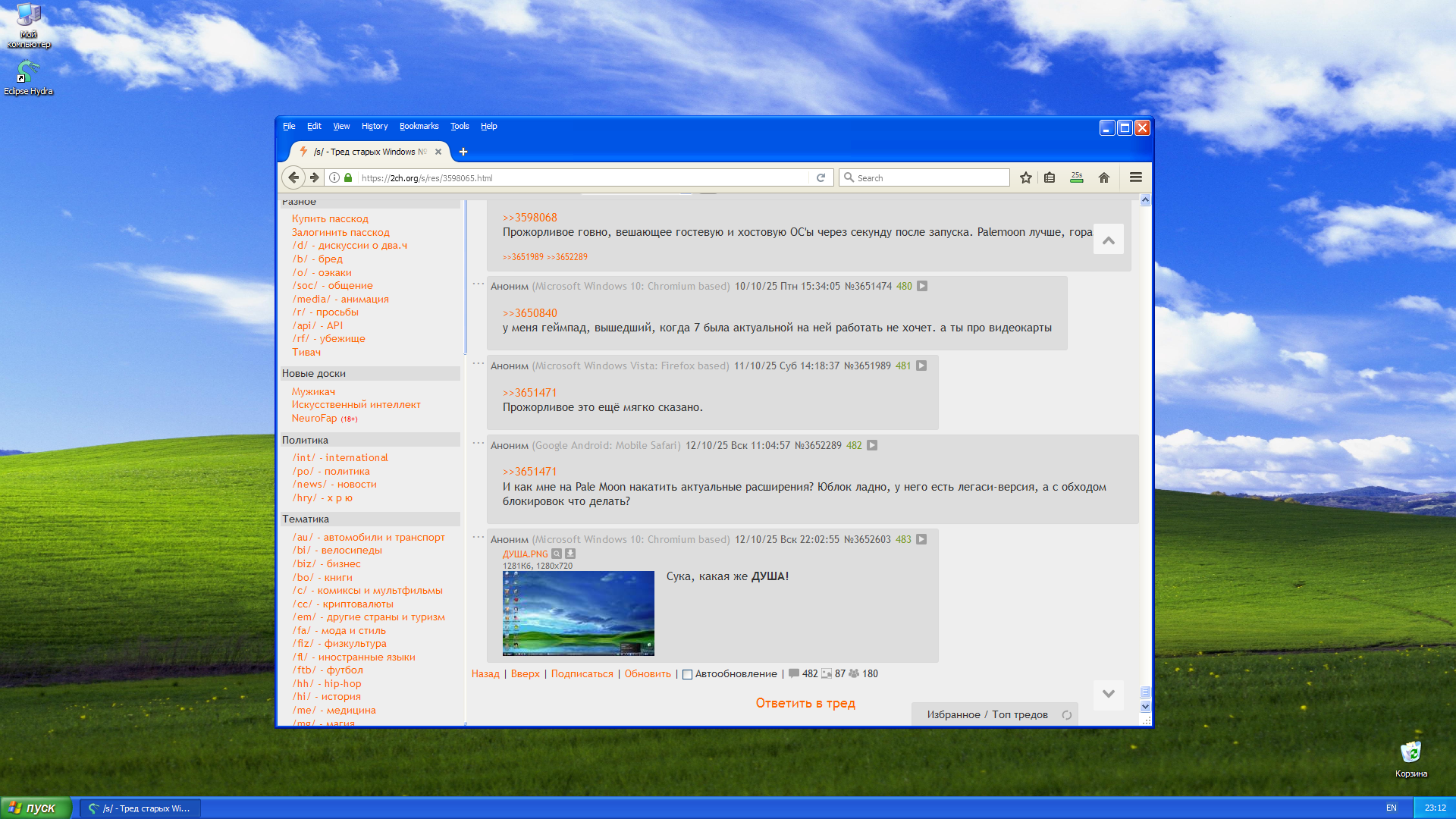This screenshot has width=1456, height=819.
Task: Click the Подписаться link
Action: coord(582,673)
